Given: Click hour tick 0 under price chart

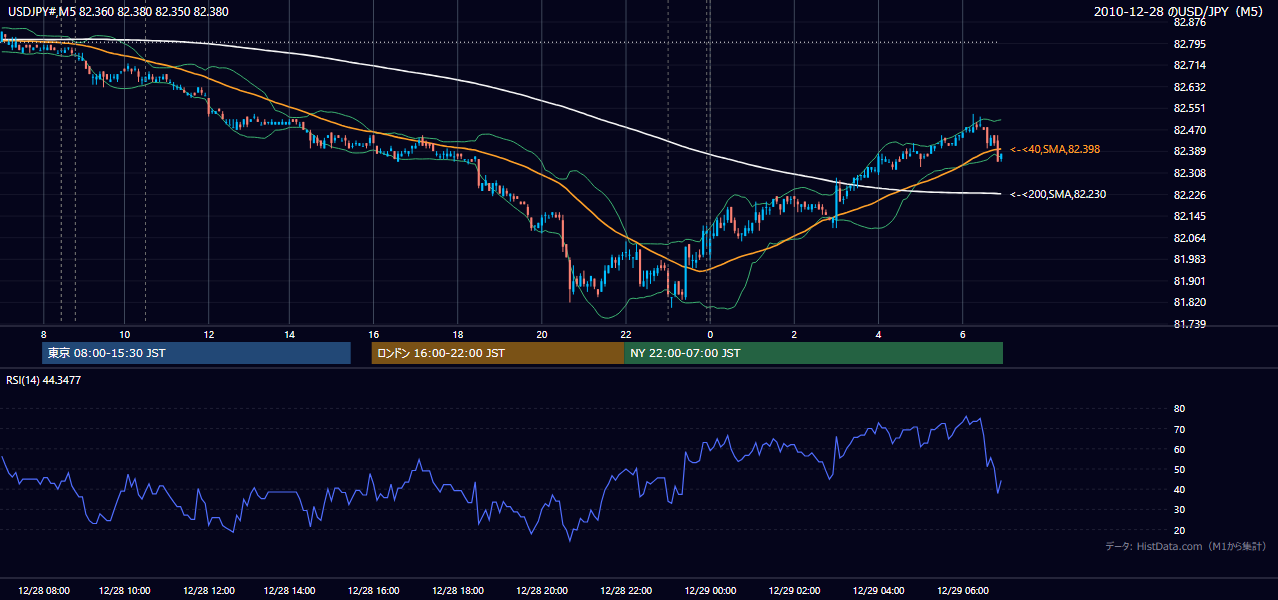Looking at the screenshot, I should 710,334.
